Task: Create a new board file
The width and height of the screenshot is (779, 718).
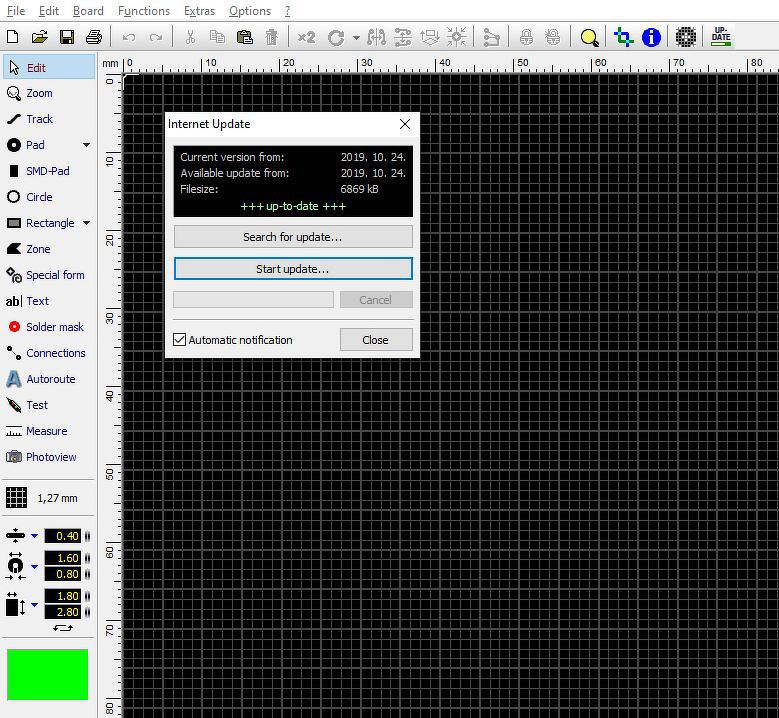Action: pyautogui.click(x=13, y=37)
